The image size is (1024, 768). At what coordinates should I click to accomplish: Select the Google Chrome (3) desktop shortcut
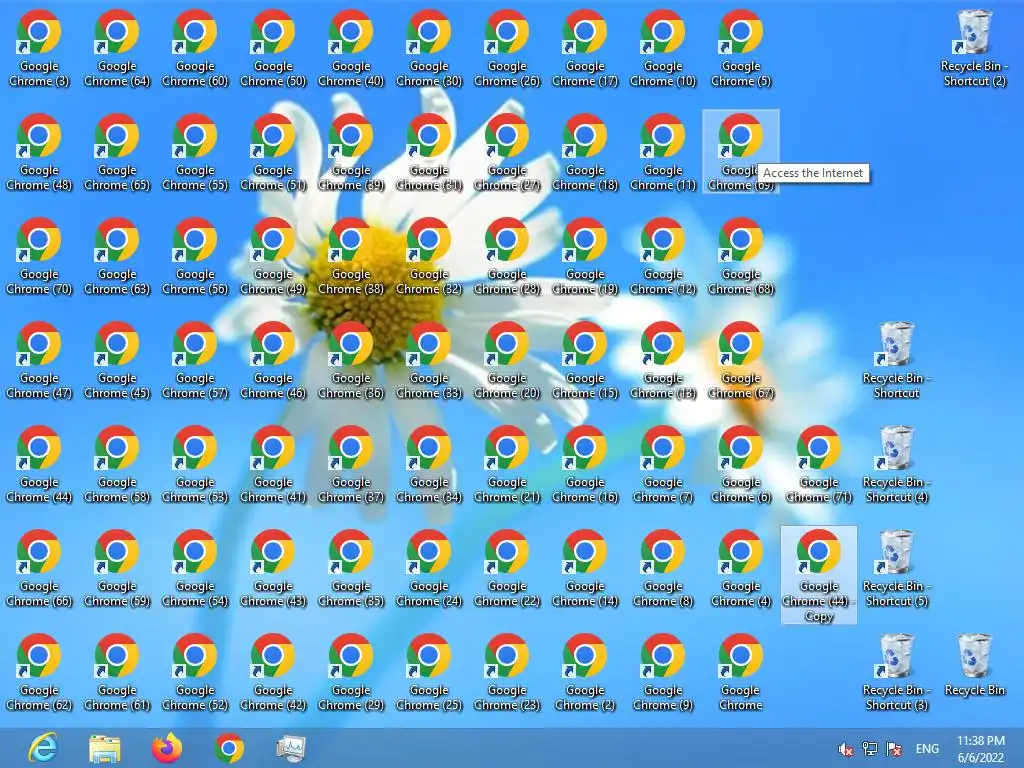[39, 48]
